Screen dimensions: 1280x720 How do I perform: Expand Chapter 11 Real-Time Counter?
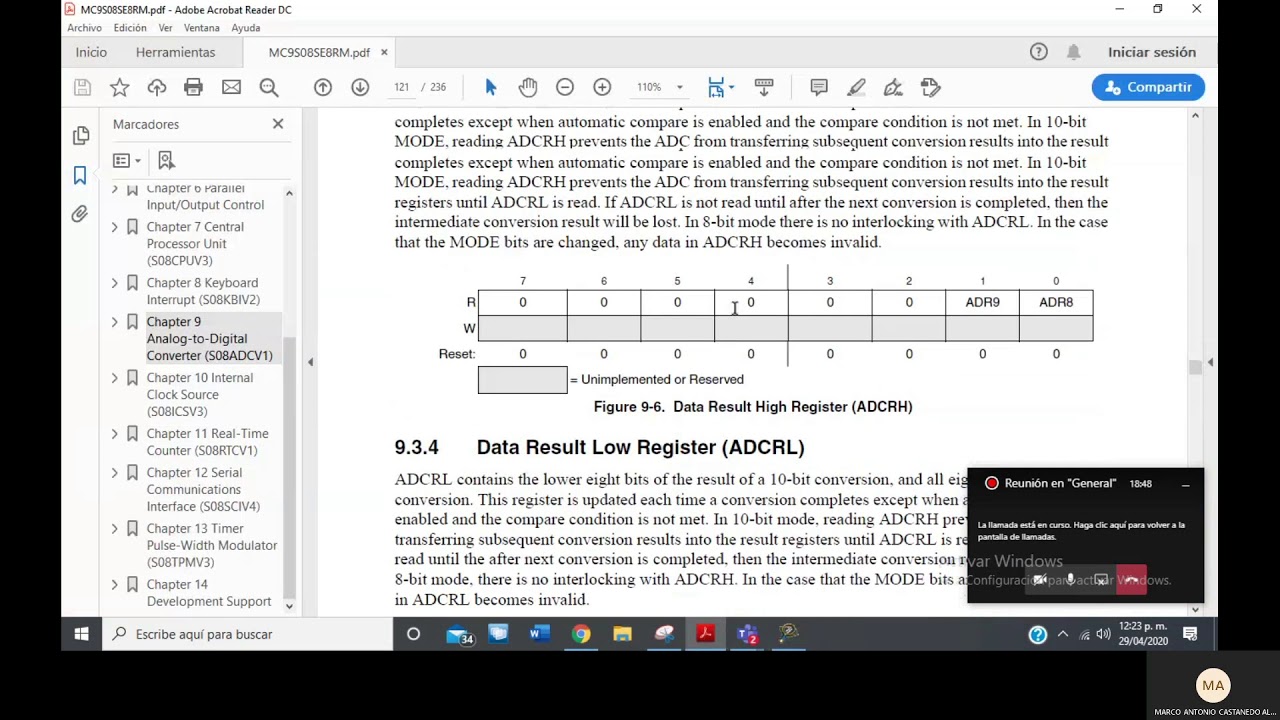point(114,434)
